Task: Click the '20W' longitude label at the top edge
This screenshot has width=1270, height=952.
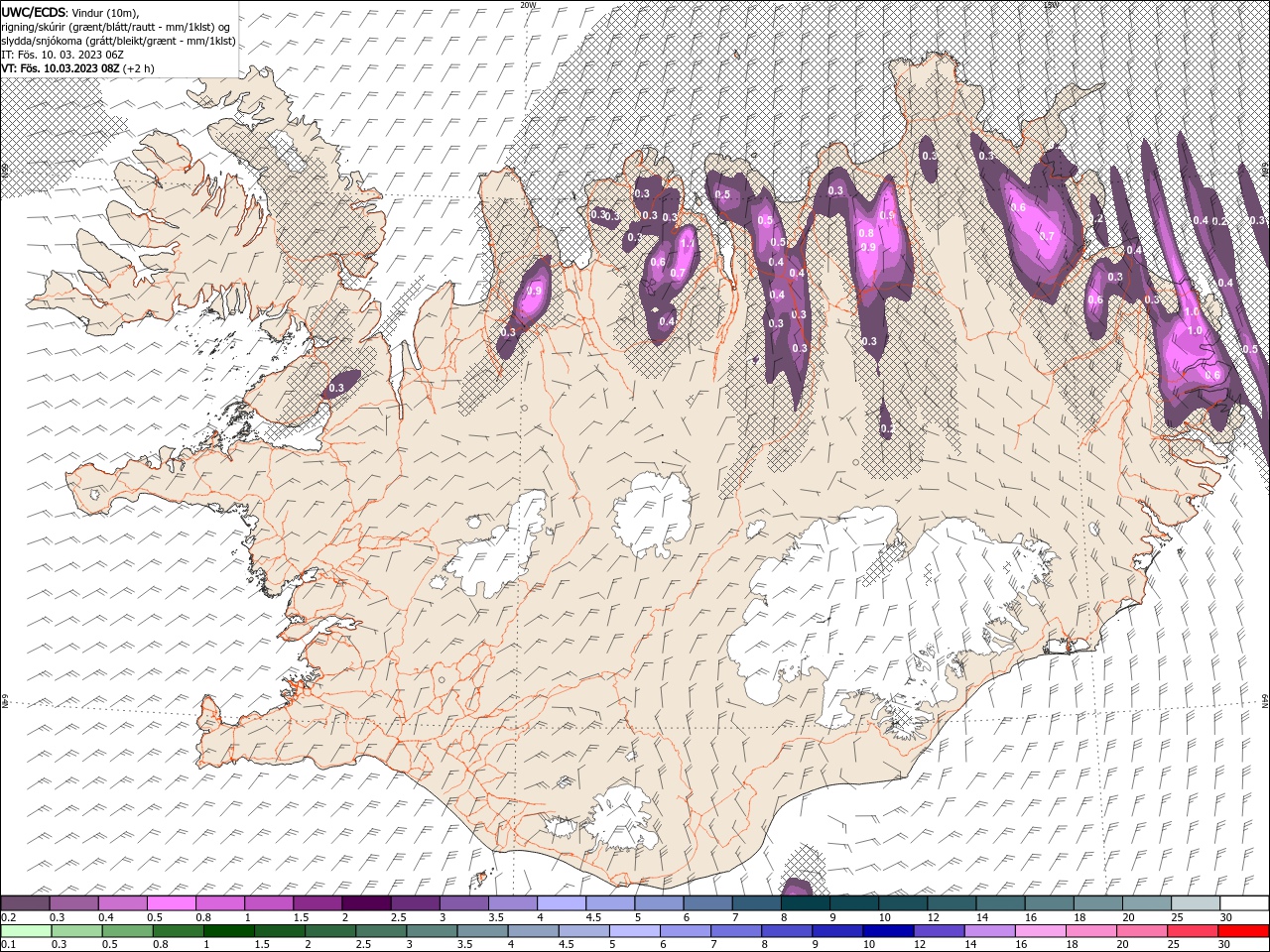Action: pyautogui.click(x=528, y=5)
